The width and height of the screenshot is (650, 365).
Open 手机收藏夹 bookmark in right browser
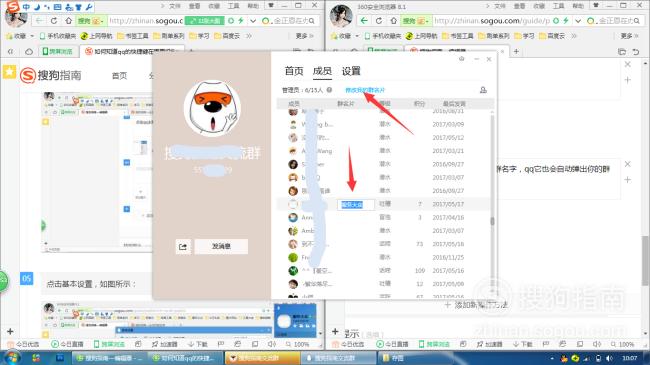tap(383, 36)
